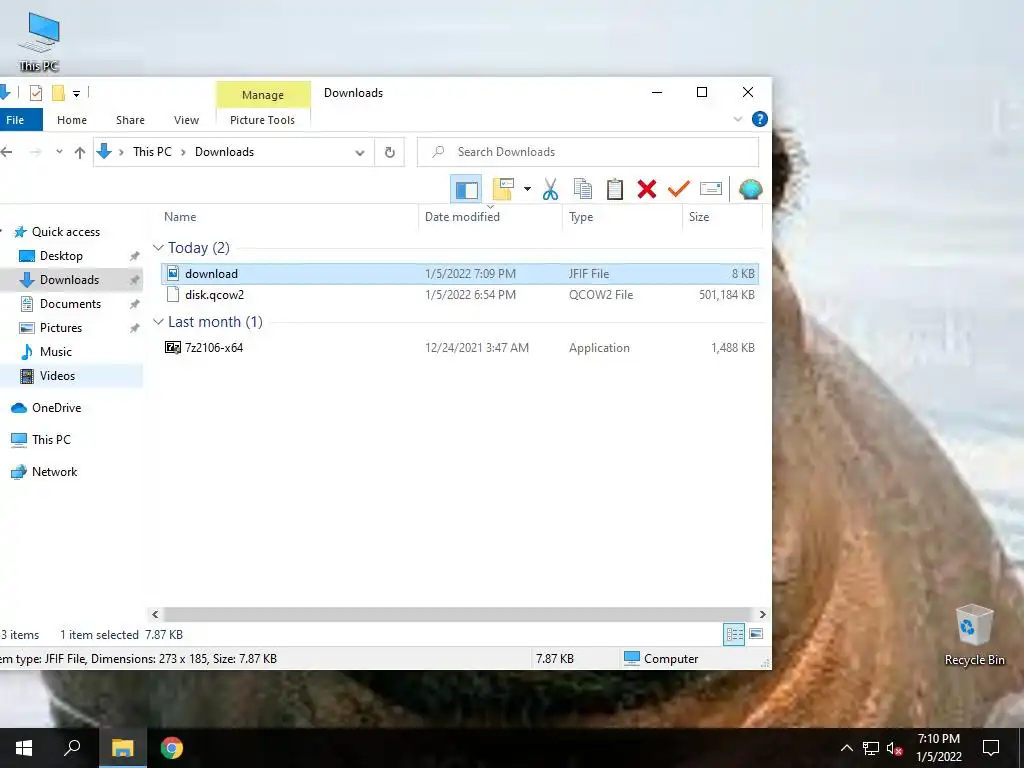Refresh the Downloads folder view
The height and width of the screenshot is (768, 1024).
click(390, 152)
